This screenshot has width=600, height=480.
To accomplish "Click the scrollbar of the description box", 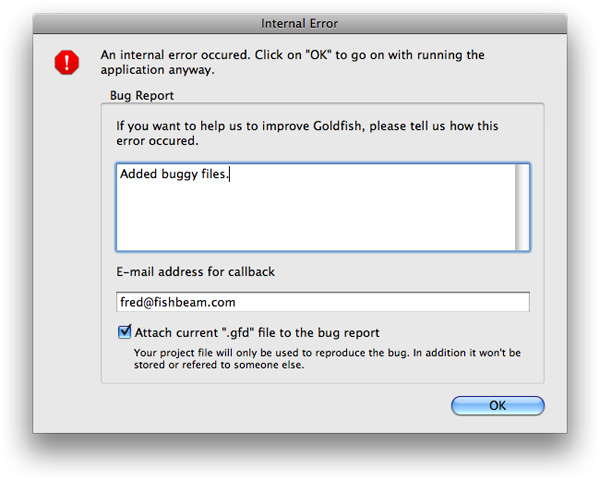I will [x=522, y=207].
